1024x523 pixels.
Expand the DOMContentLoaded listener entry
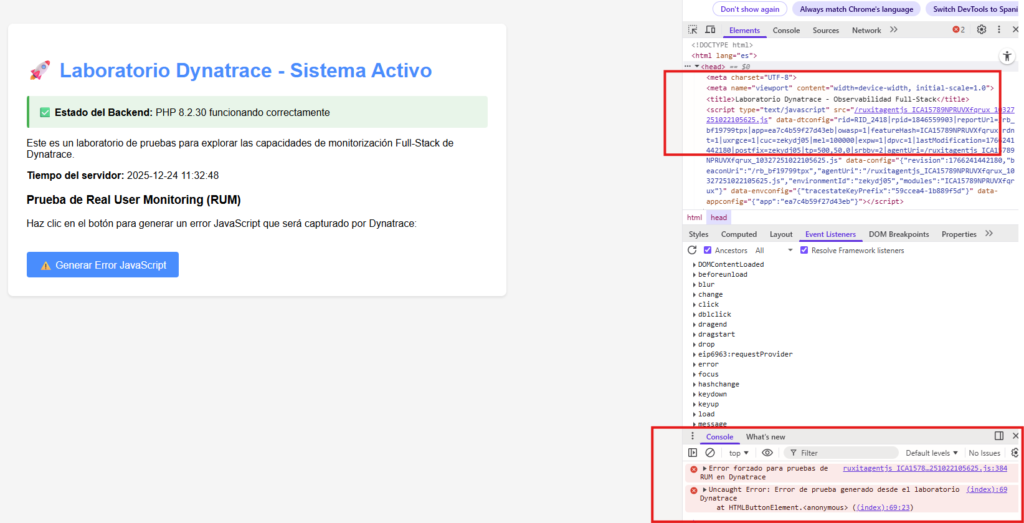coord(695,264)
